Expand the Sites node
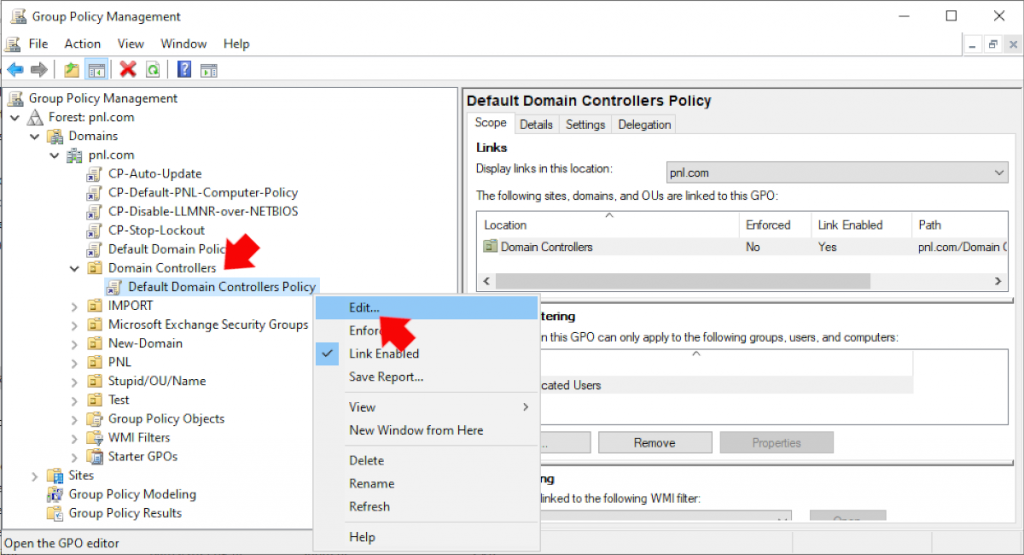 click(x=35, y=476)
